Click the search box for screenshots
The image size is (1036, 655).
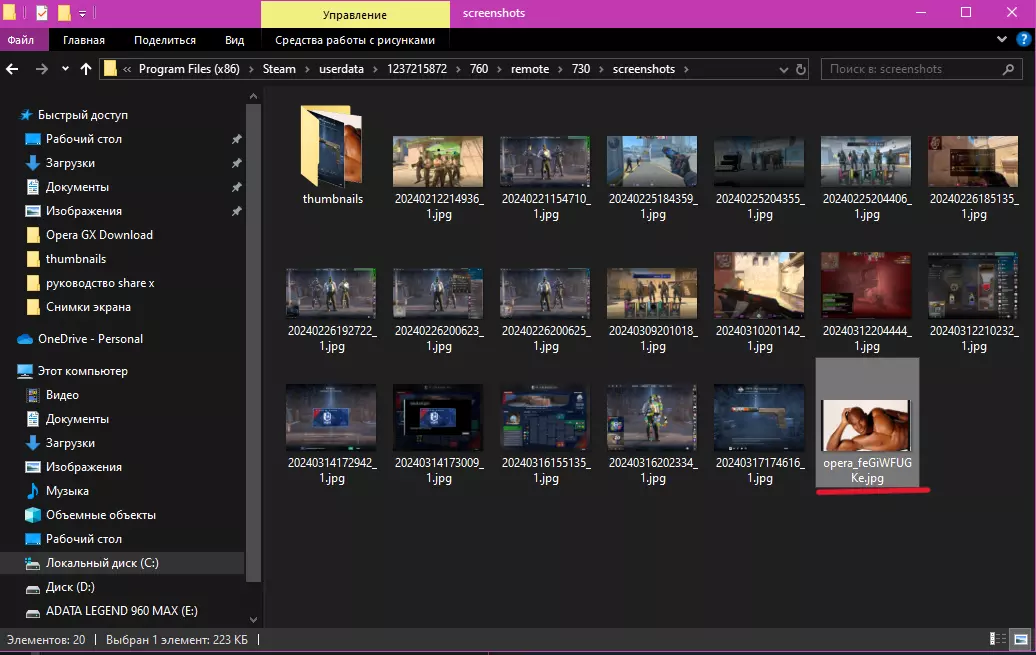tap(910, 69)
